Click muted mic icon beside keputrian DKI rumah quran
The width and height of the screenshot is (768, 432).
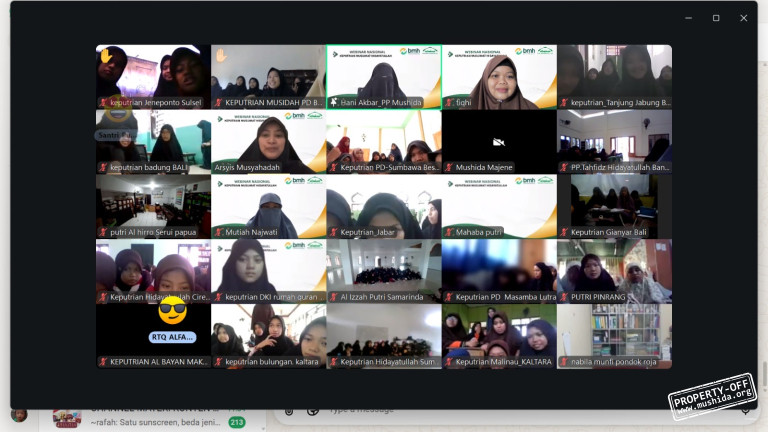[219, 297]
